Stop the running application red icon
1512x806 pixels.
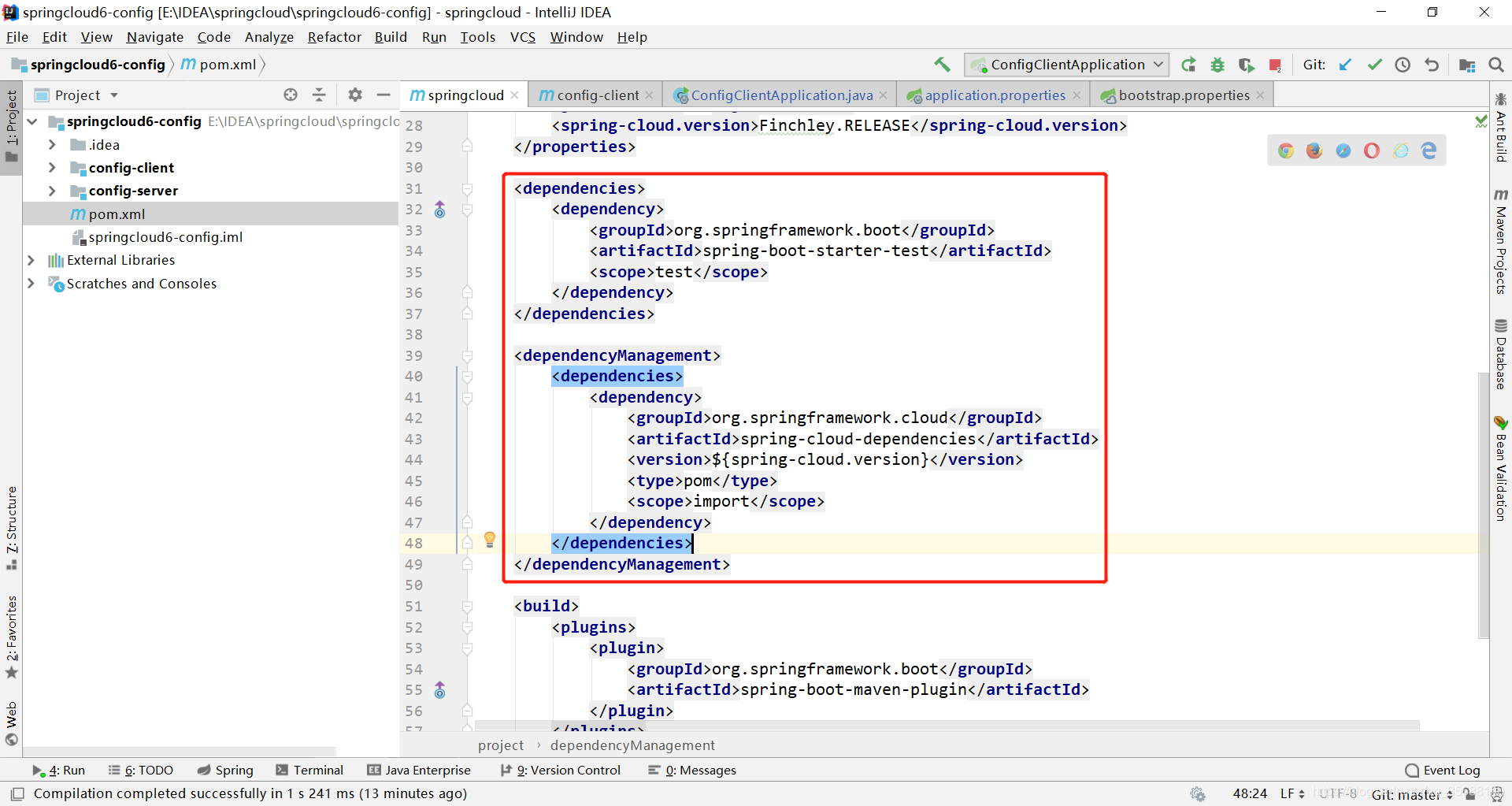(1275, 65)
